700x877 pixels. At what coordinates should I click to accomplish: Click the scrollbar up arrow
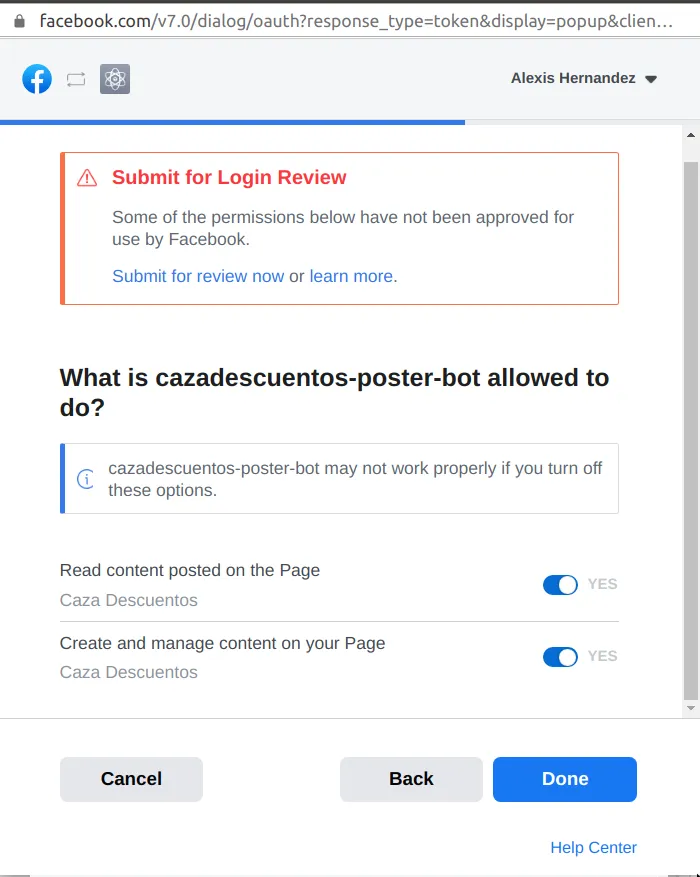tap(691, 135)
